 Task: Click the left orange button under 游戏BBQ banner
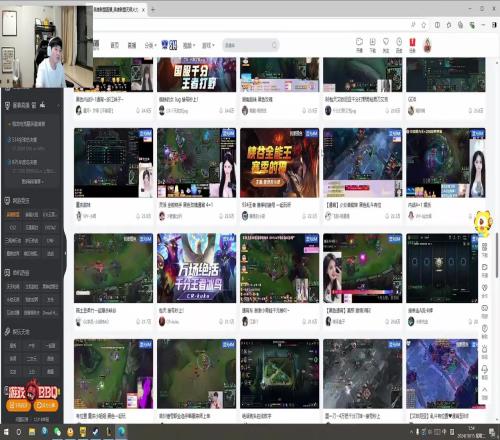pyautogui.click(x=18, y=405)
